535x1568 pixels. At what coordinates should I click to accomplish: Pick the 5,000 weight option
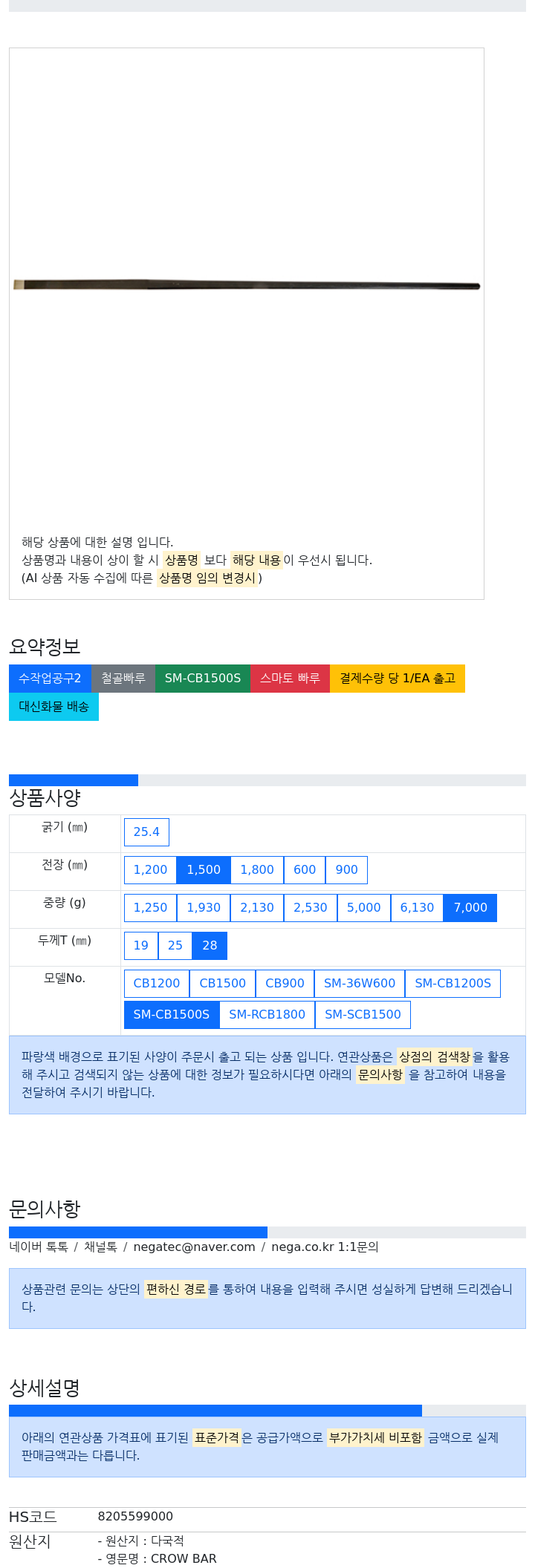pyautogui.click(x=364, y=908)
